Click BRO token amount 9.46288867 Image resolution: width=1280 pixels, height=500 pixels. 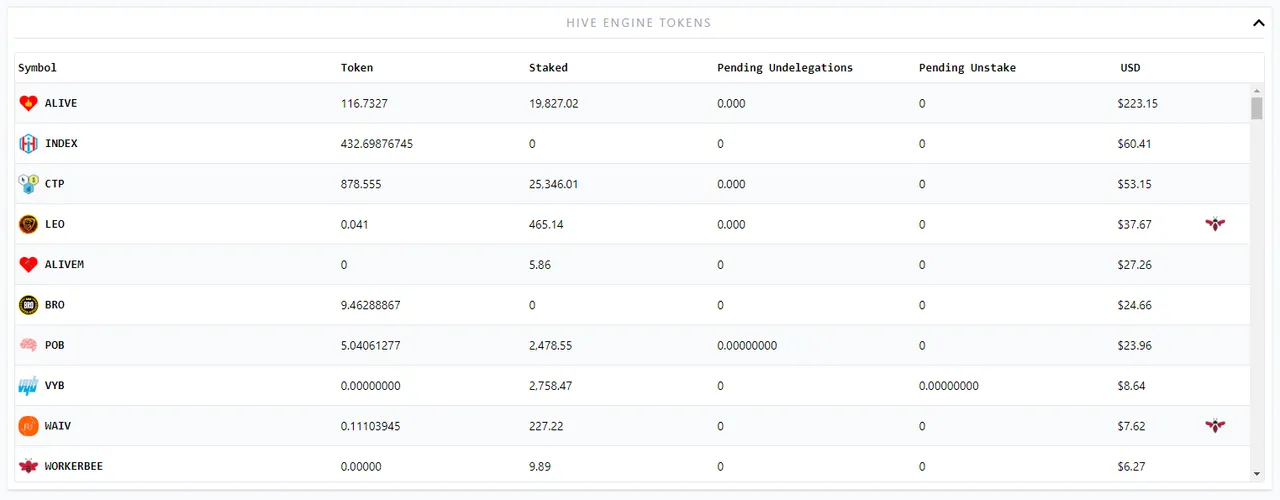371,305
